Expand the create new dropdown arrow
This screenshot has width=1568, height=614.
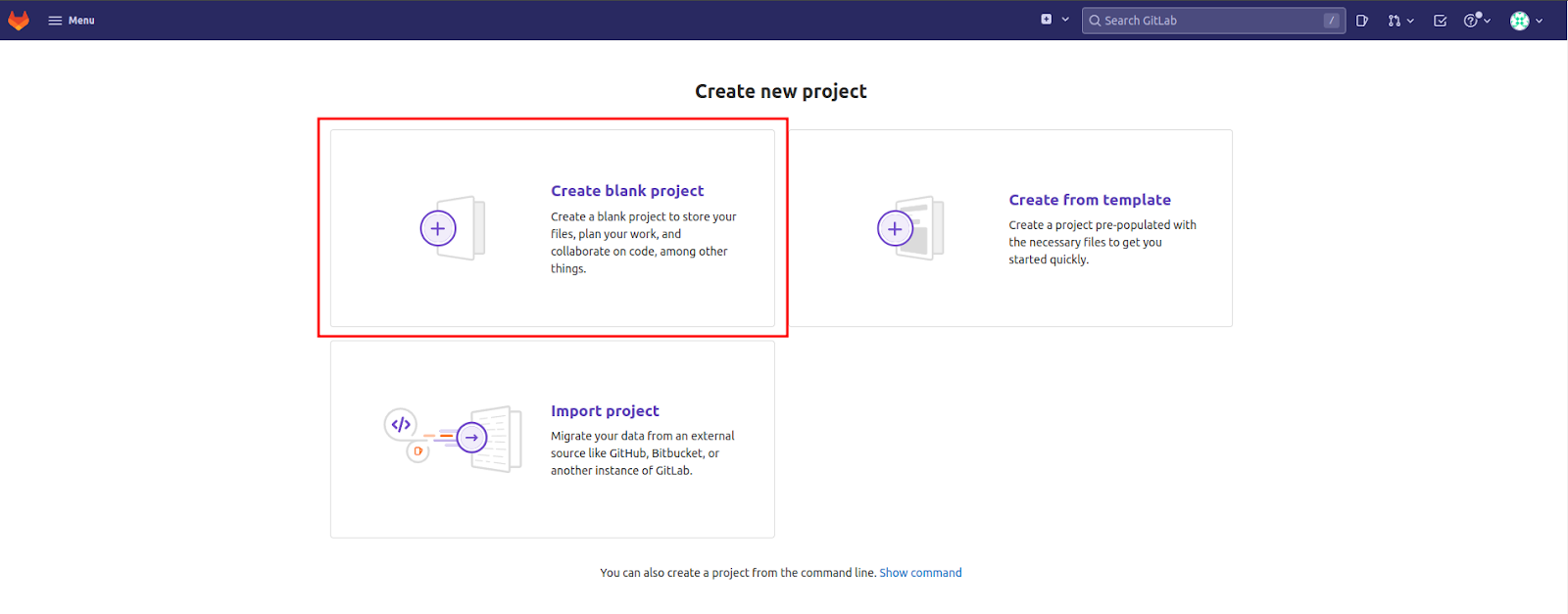[1065, 20]
